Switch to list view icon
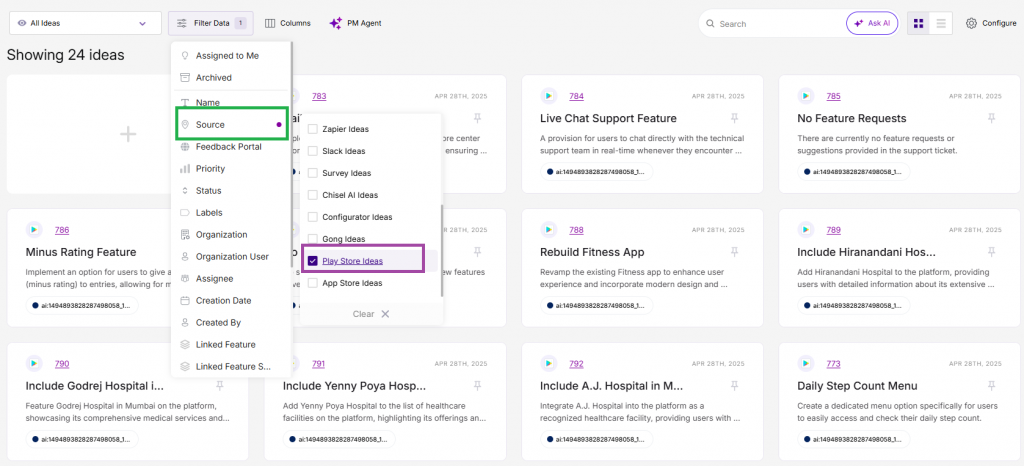1024x466 pixels. pos(941,23)
